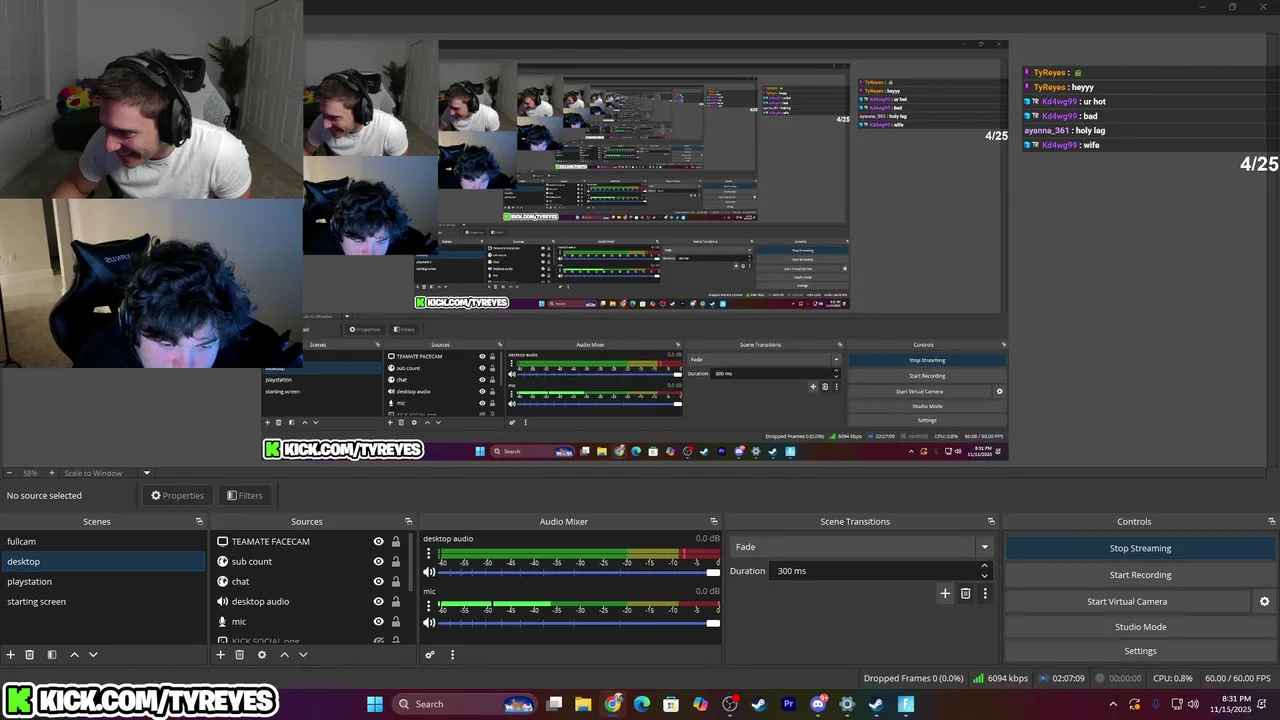
Task: Open source Properties button
Action: (x=177, y=495)
